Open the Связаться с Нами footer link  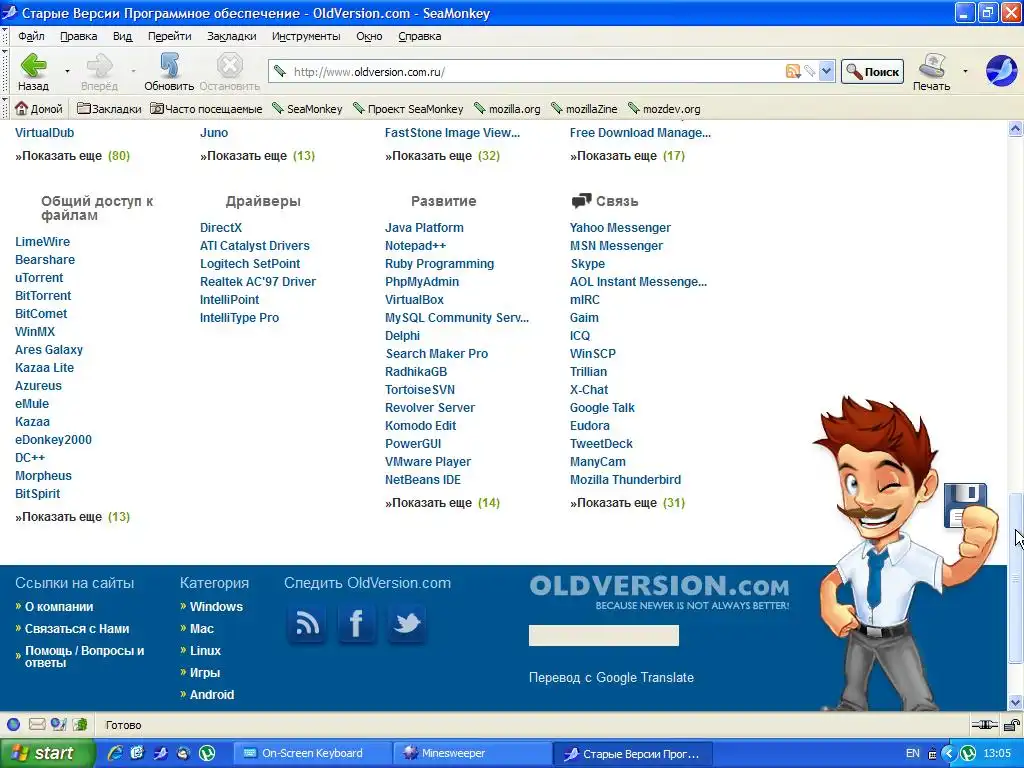tap(77, 629)
